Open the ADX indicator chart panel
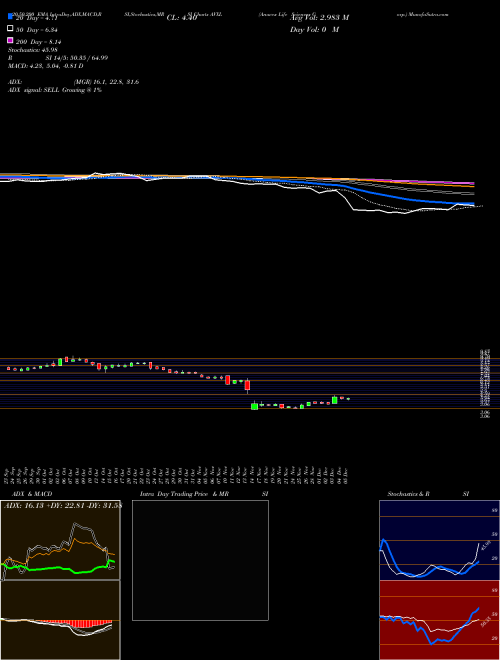The width and height of the screenshot is (500, 660). (x=60, y=540)
